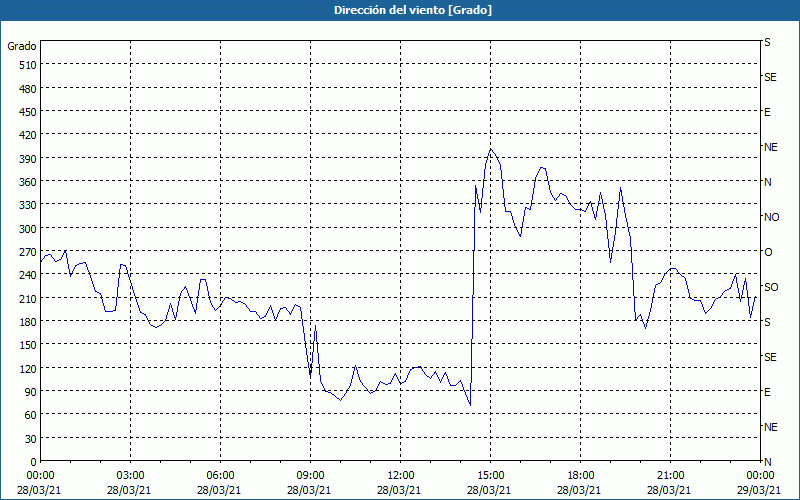
Task: Select the O compass label on the right axis
Action: point(768,252)
